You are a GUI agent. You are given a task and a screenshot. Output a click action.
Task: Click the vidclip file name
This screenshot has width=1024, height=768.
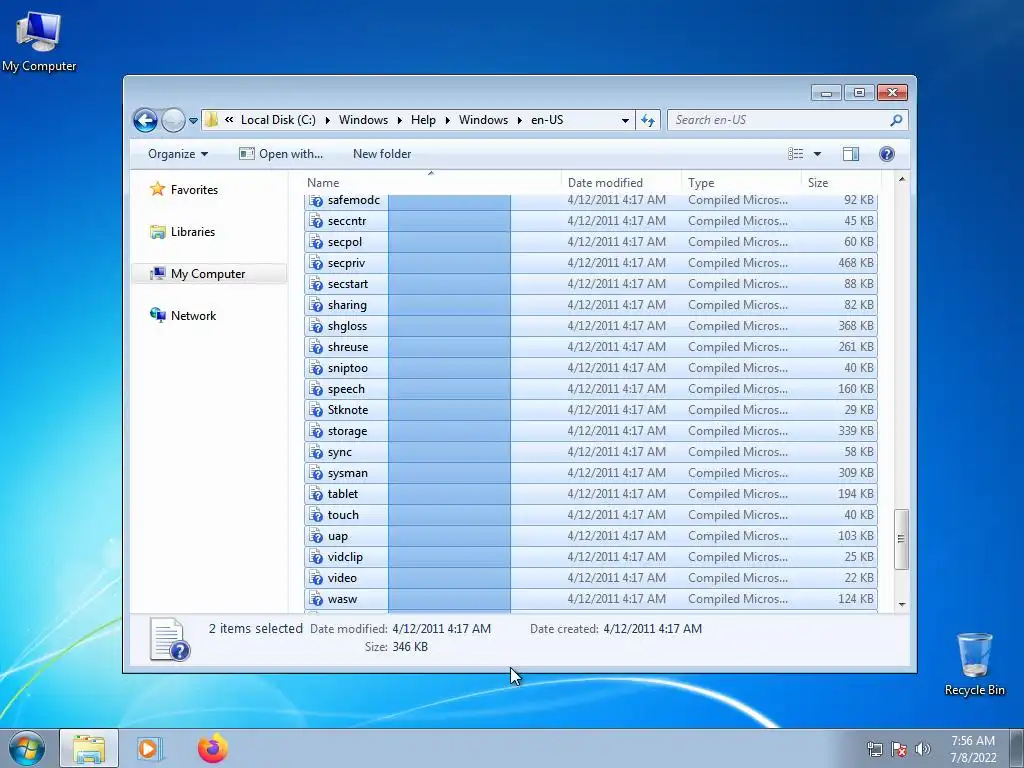(x=345, y=557)
